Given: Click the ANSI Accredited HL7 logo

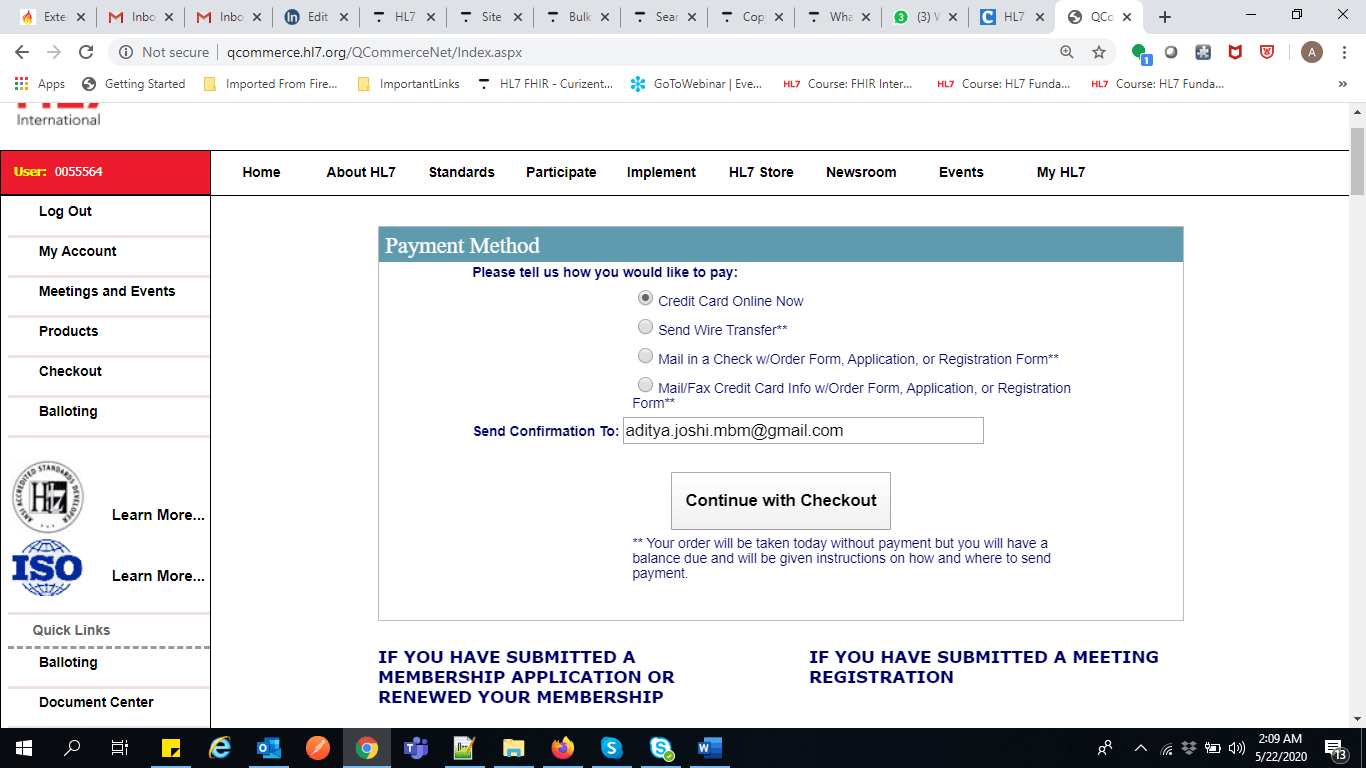Looking at the screenshot, I should click(47, 497).
